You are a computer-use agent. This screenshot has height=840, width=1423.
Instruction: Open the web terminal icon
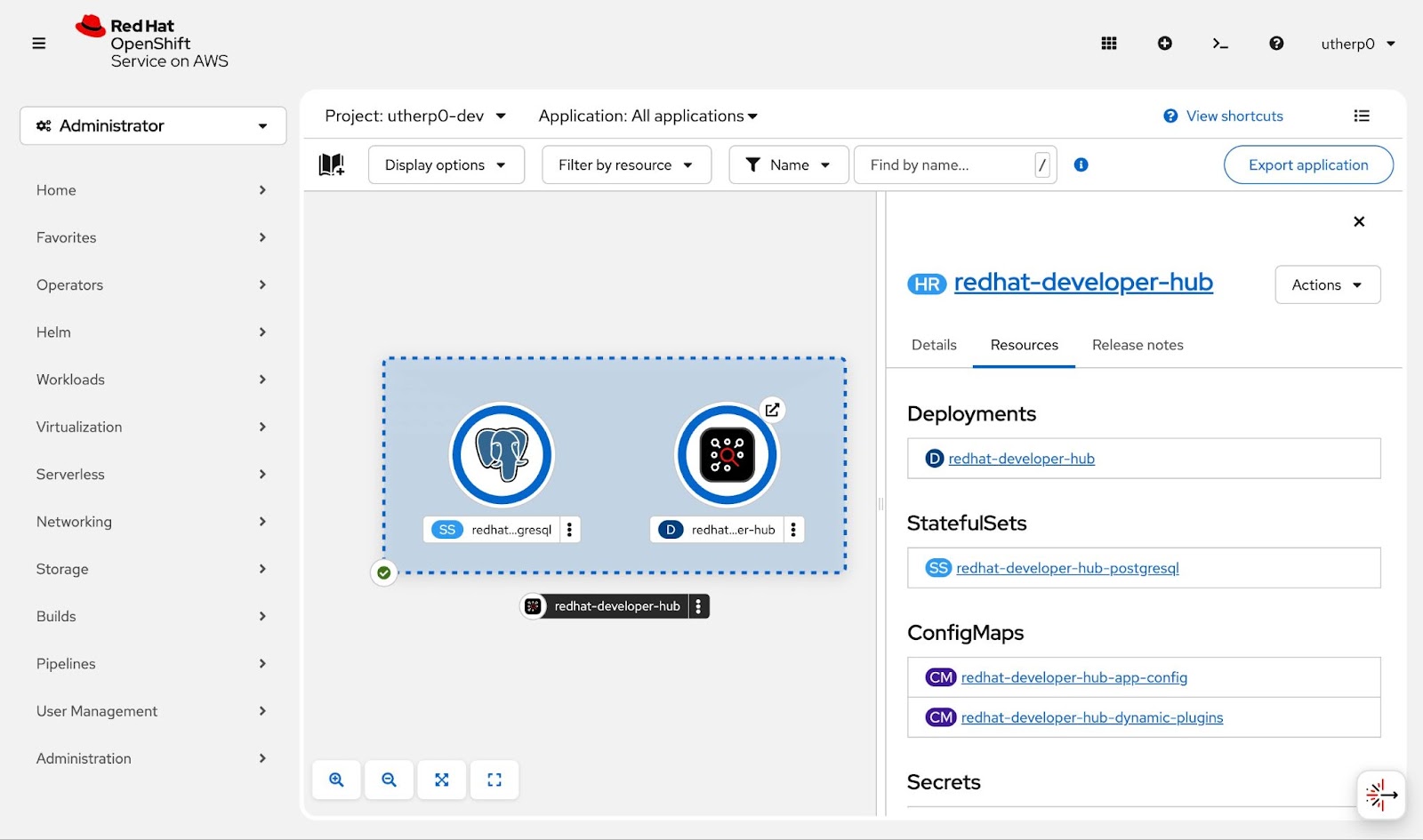tap(1220, 44)
